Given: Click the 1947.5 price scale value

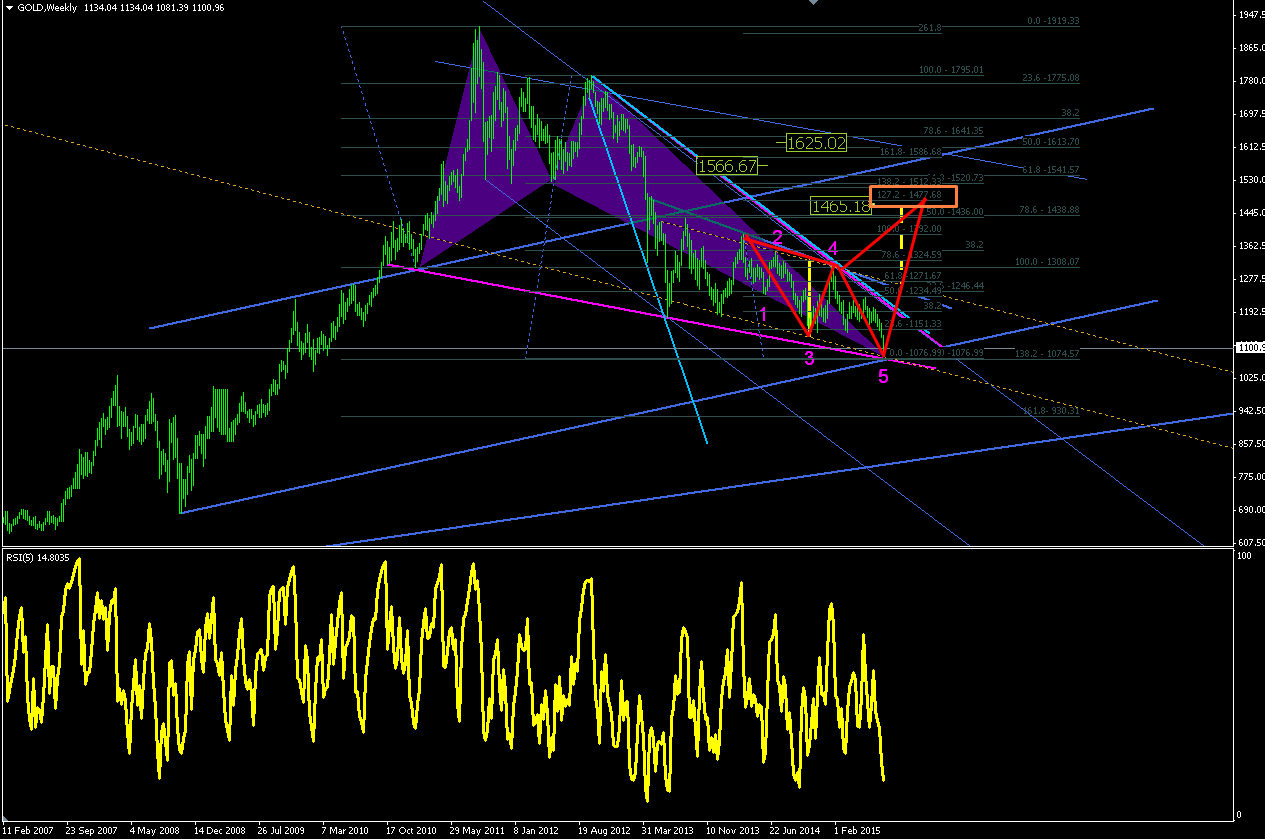Looking at the screenshot, I should pyautogui.click(x=1250, y=16).
